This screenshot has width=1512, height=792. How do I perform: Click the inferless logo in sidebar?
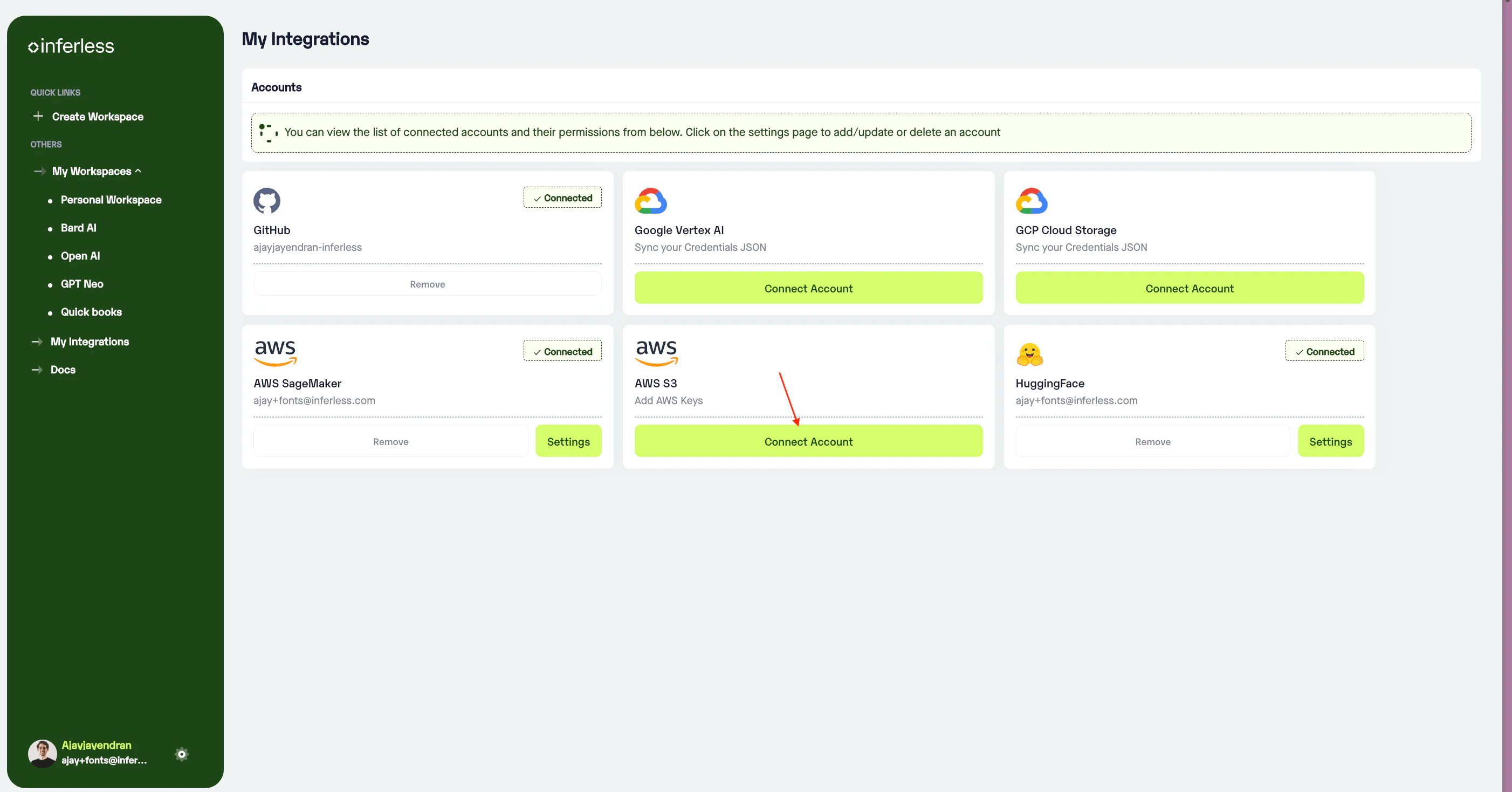click(71, 46)
